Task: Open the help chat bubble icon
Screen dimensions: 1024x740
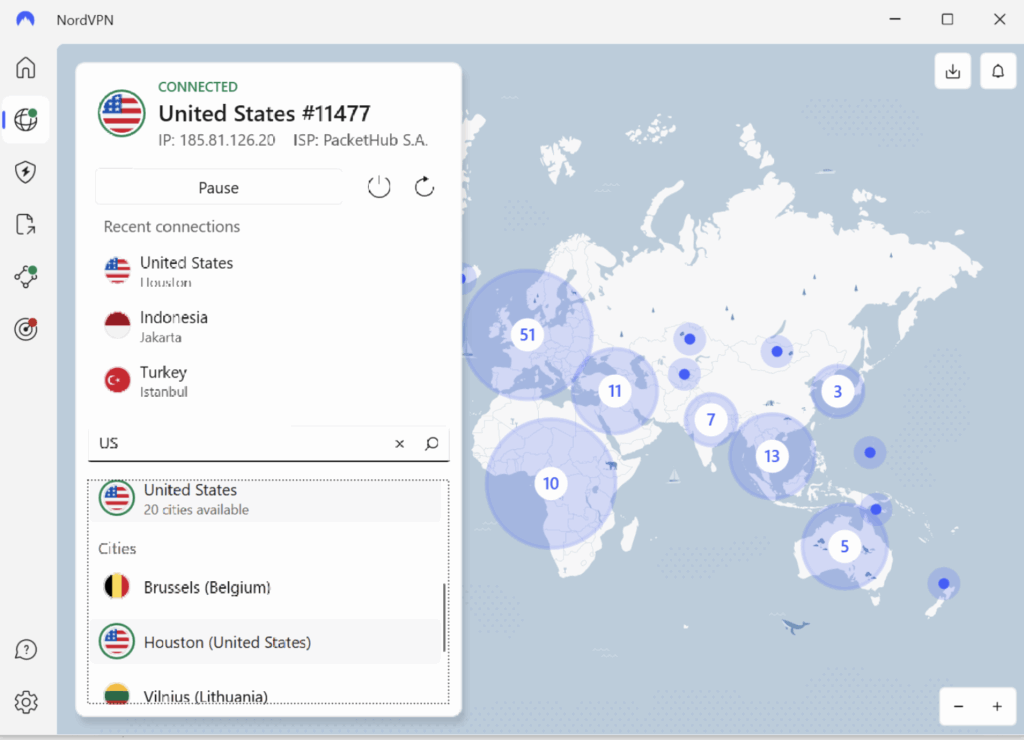Action: 25,650
